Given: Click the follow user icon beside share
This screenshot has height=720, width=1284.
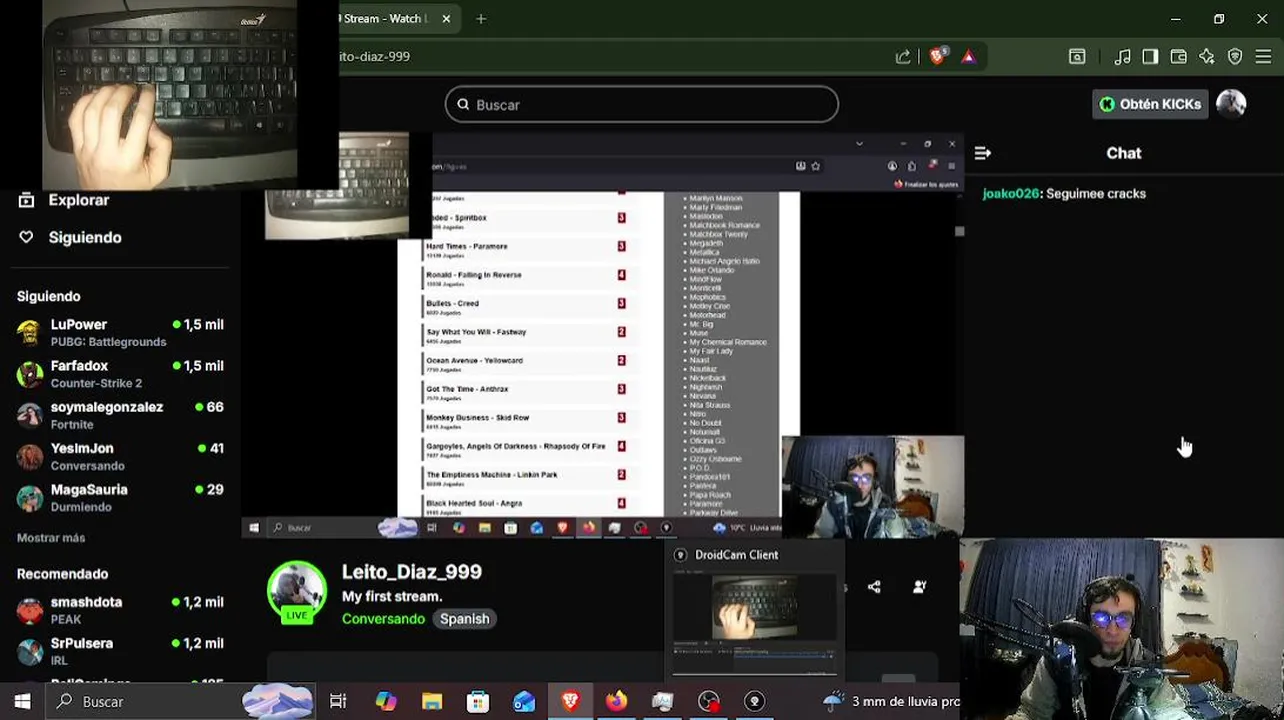Looking at the screenshot, I should point(920,587).
